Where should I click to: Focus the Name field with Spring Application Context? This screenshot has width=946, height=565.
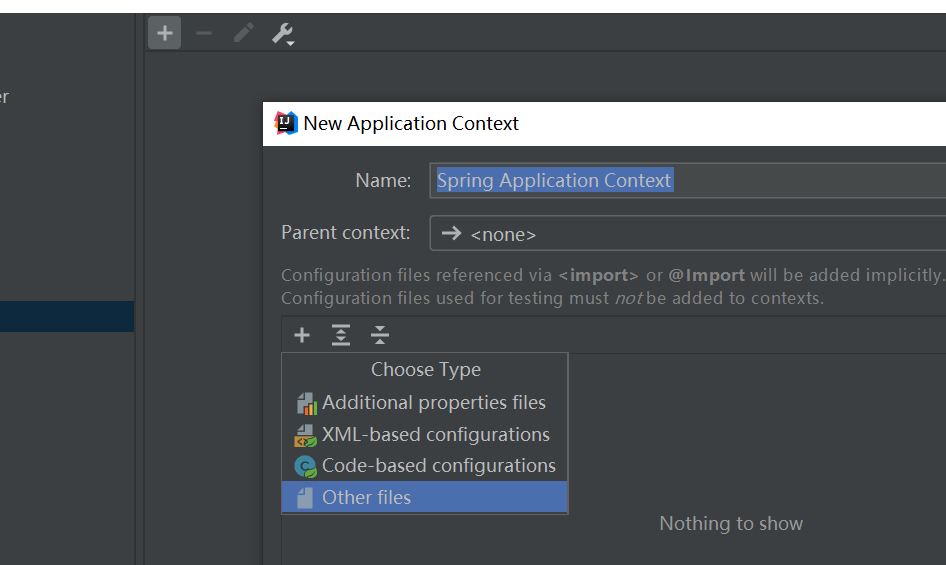coord(687,180)
